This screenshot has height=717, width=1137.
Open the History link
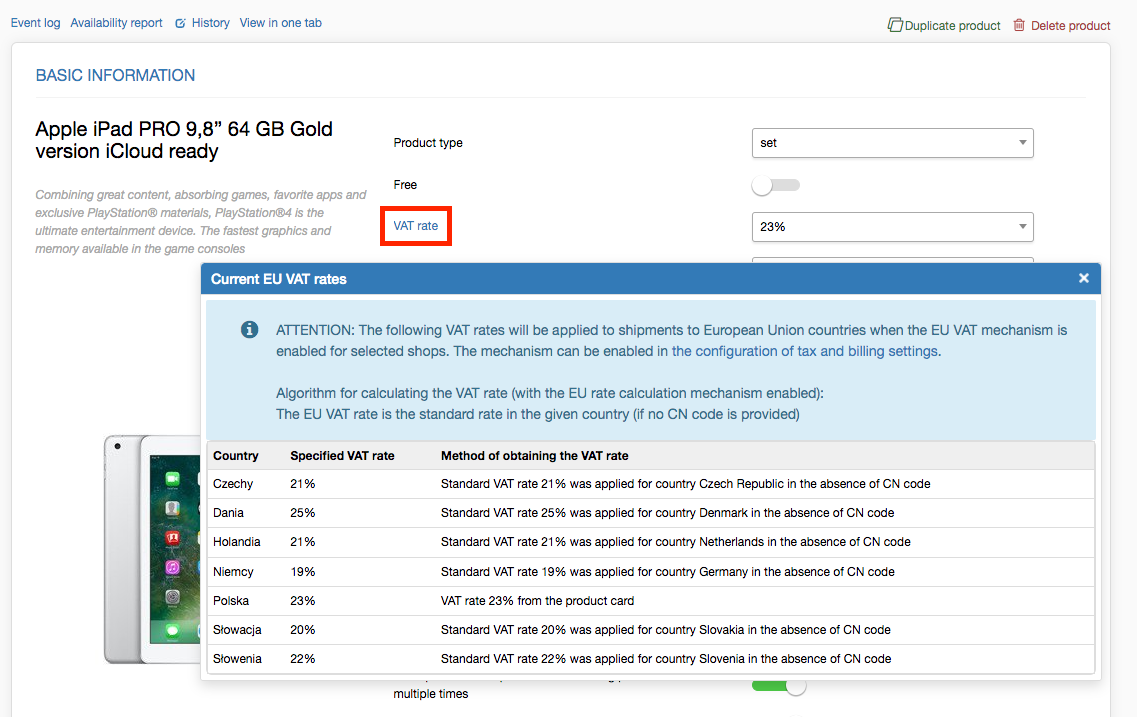coord(210,23)
